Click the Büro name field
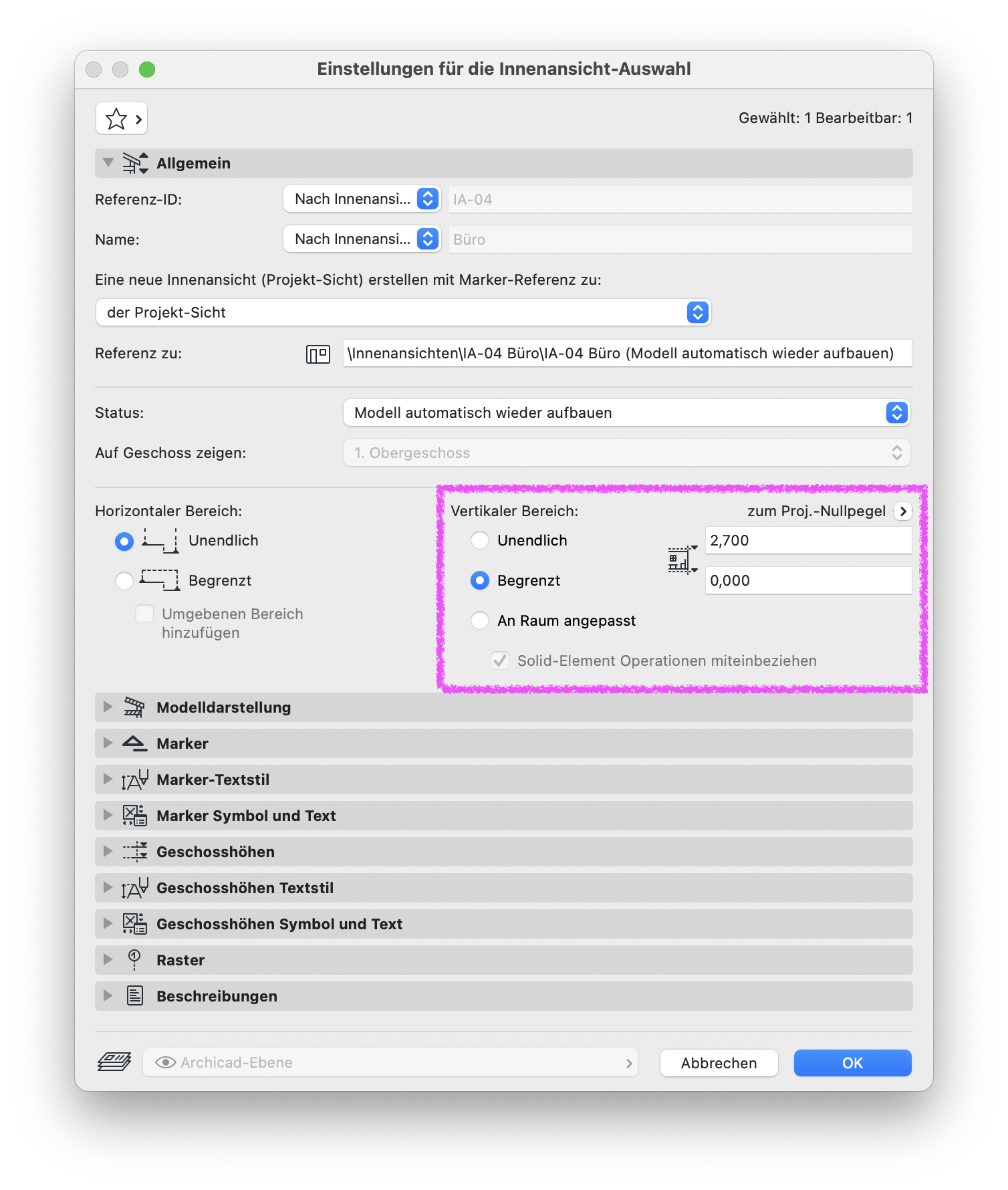 tap(680, 239)
